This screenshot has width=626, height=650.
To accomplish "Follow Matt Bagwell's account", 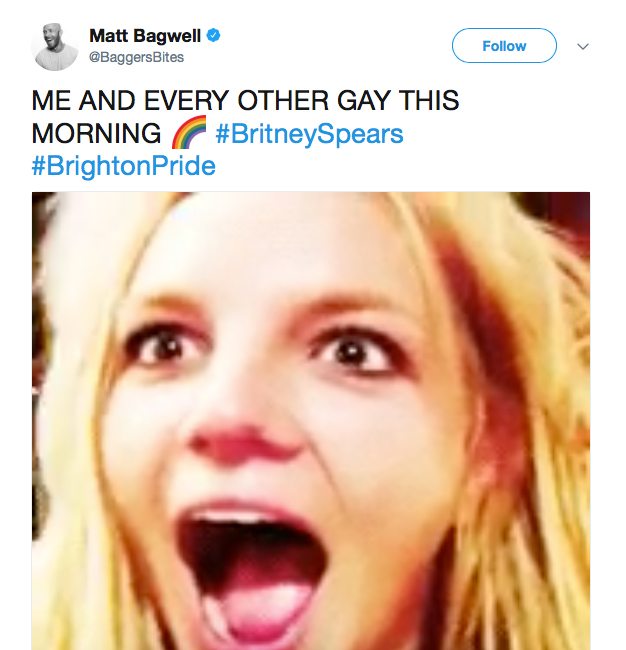I will pos(504,46).
